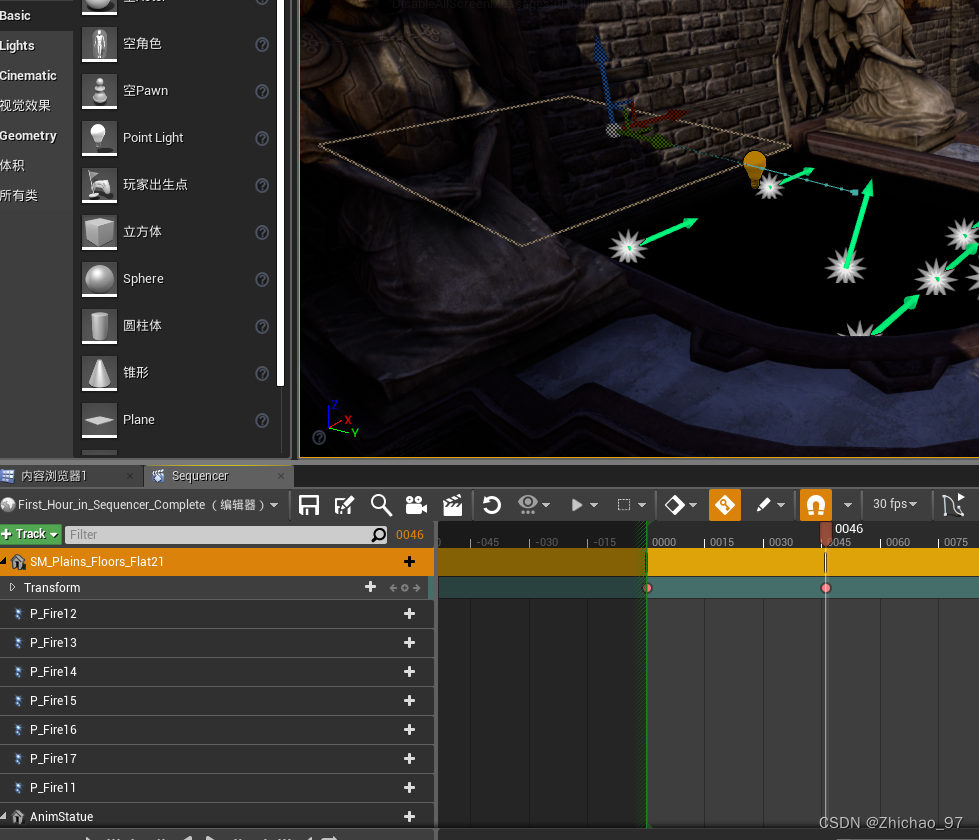This screenshot has width=979, height=840.
Task: Collapse the AnimStatue track arrow
Action: coord(4,816)
